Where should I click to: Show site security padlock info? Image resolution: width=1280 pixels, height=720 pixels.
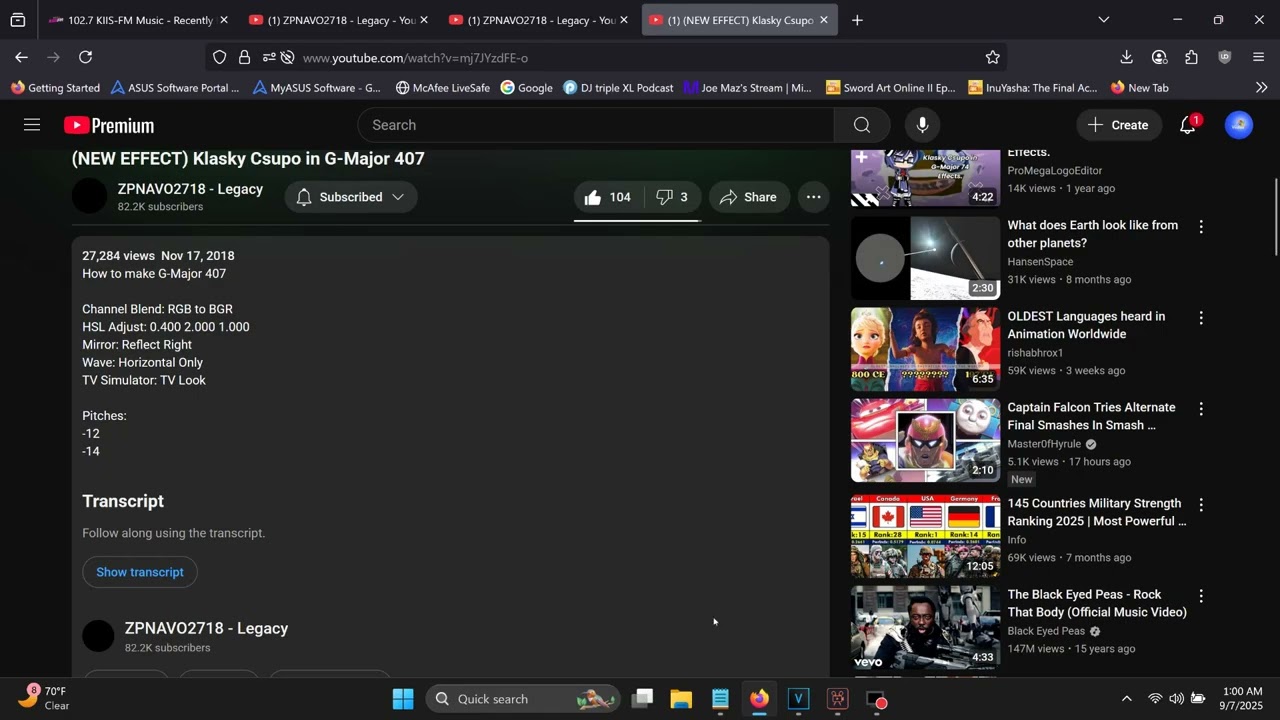coord(244,58)
